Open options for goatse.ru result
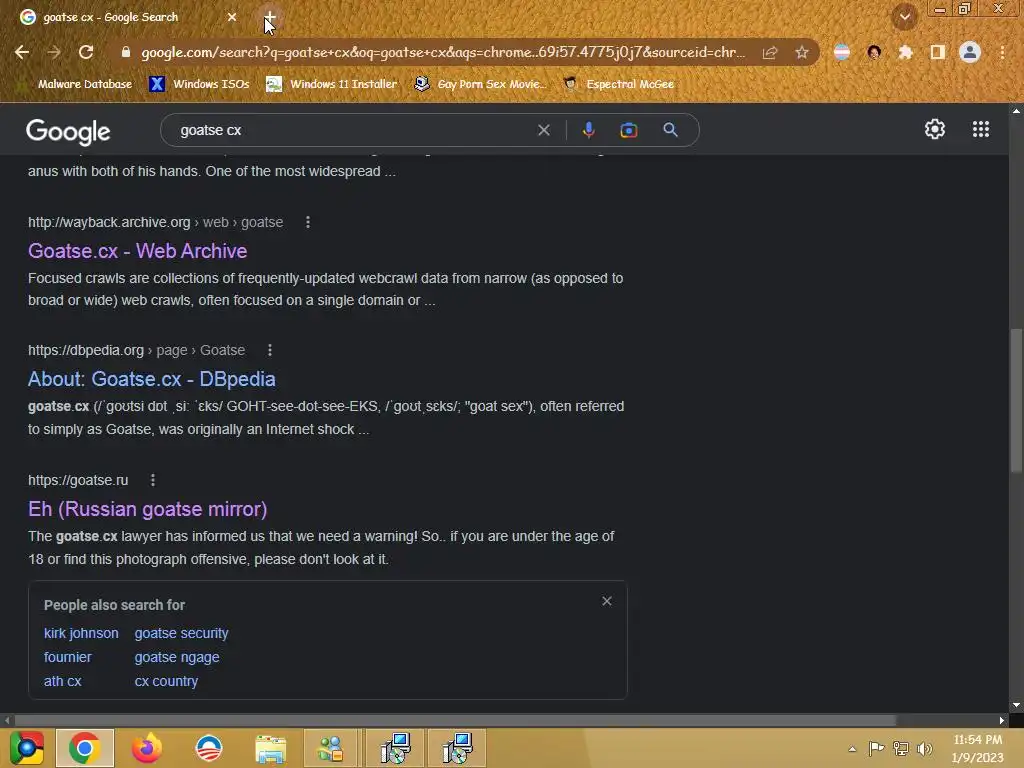1024x768 pixels. point(152,480)
